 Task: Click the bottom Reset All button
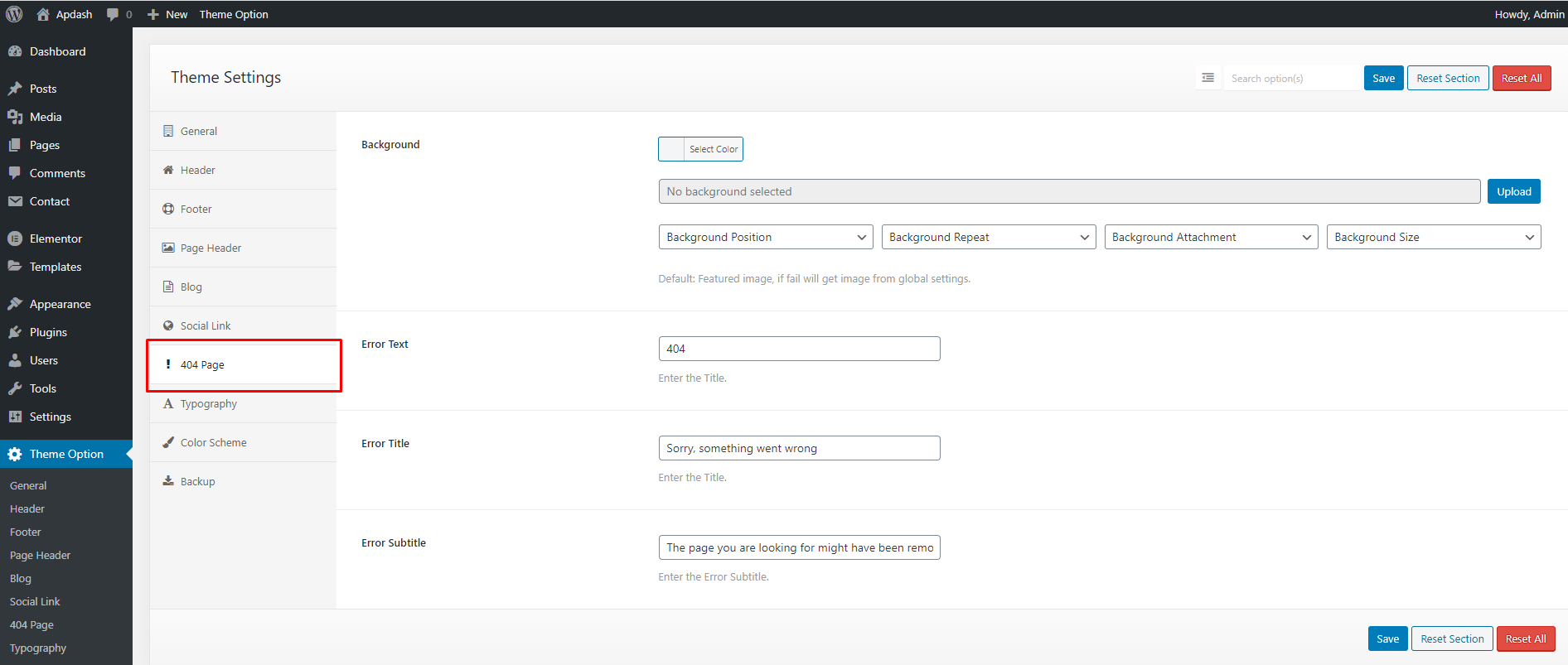coord(1525,638)
